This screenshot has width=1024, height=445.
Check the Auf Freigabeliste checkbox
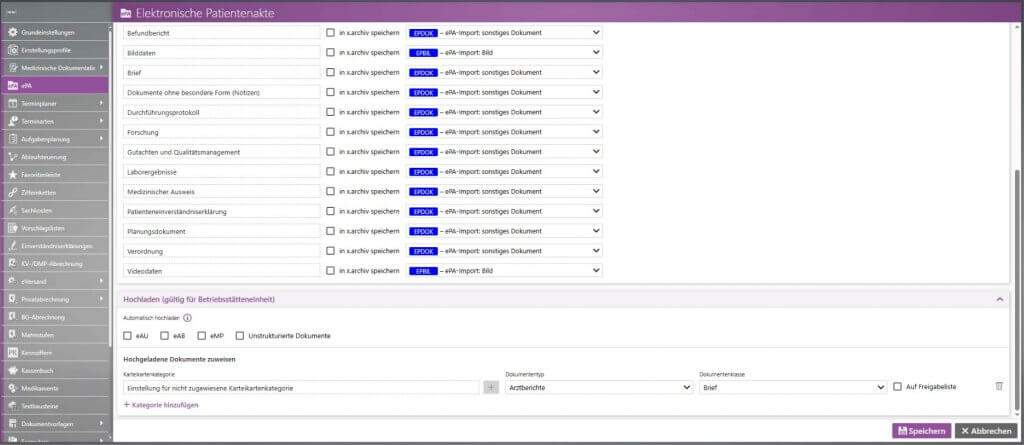coord(897,387)
